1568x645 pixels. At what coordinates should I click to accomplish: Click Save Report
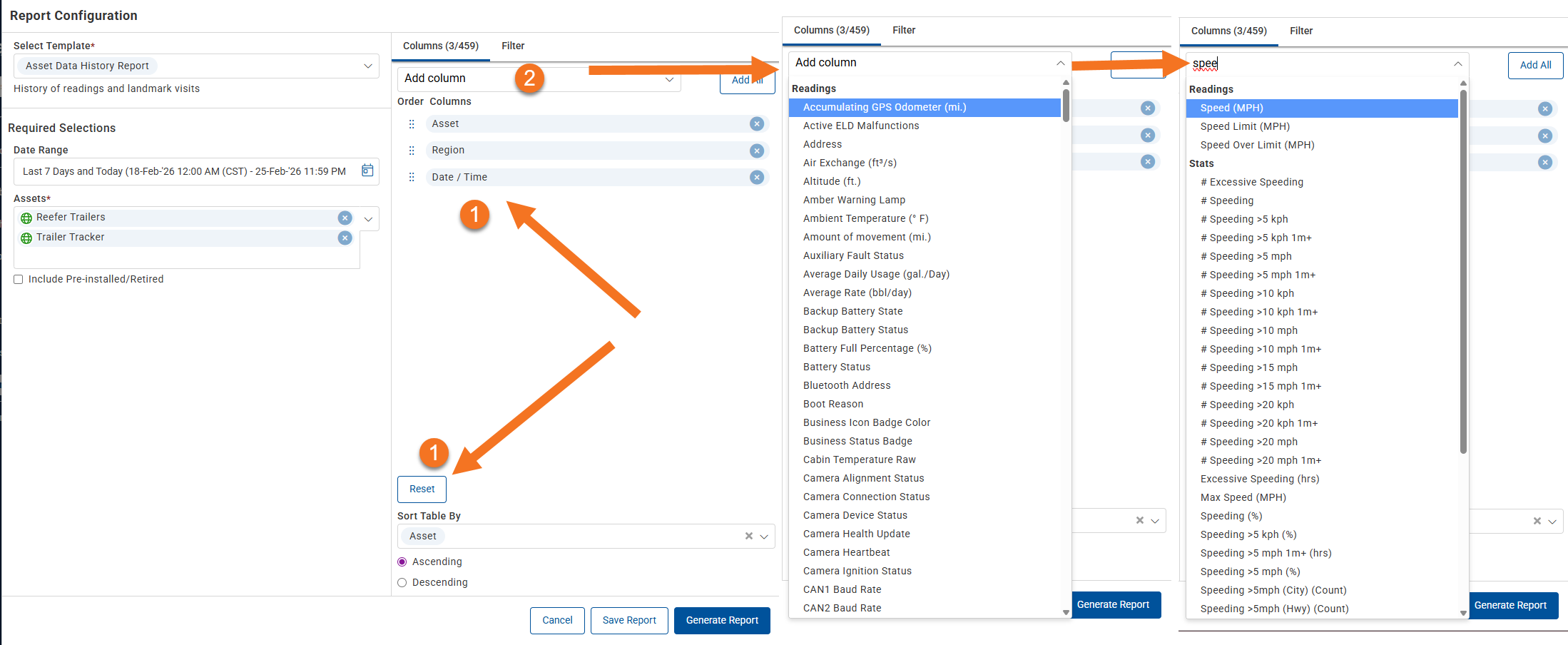[x=629, y=620]
